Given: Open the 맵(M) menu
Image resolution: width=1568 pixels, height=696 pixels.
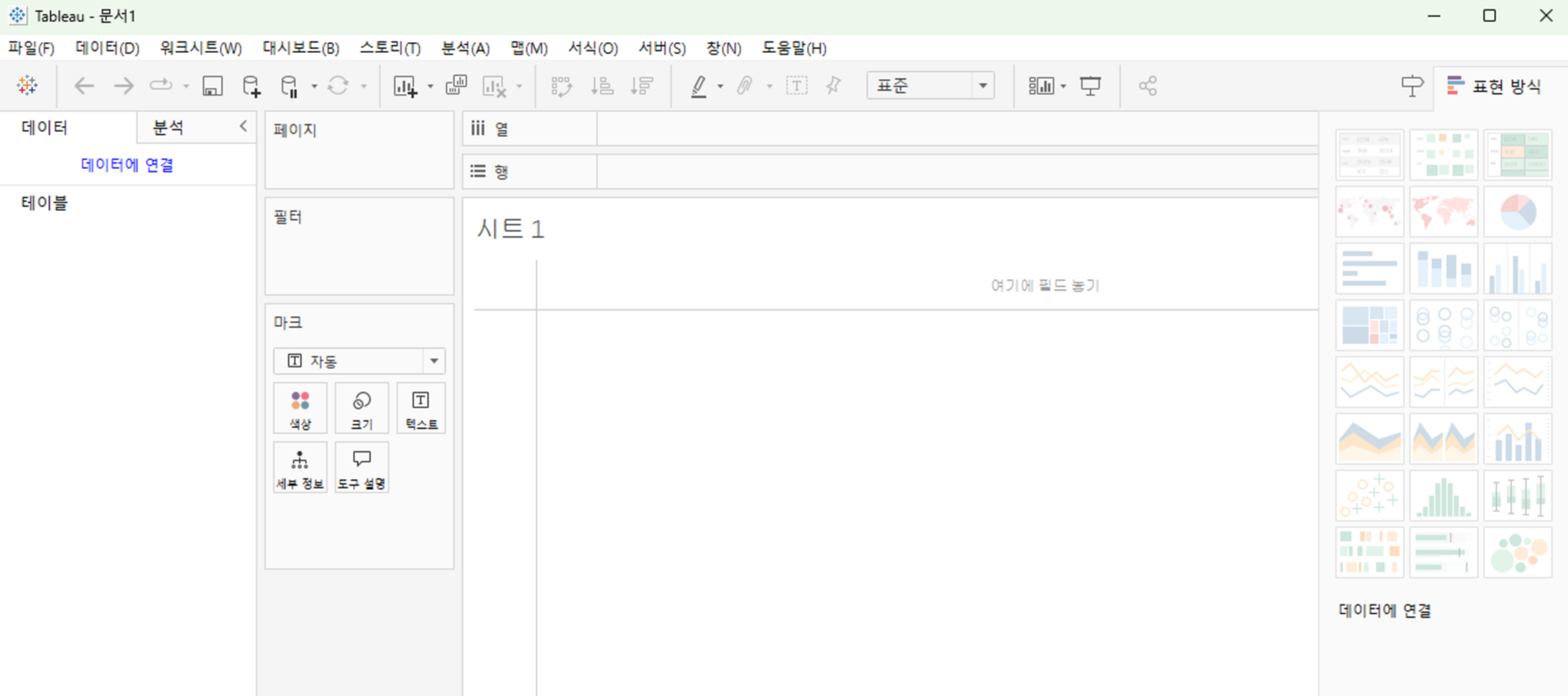Looking at the screenshot, I should pyautogui.click(x=529, y=48).
